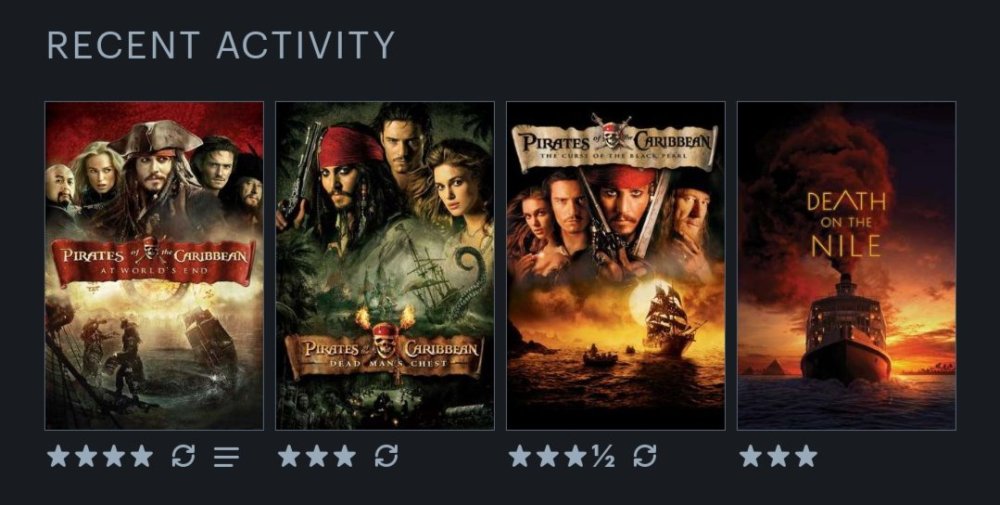Image resolution: width=1000 pixels, height=505 pixels.
Task: Click the first star under Dead Man's Chest
Action: [289, 456]
